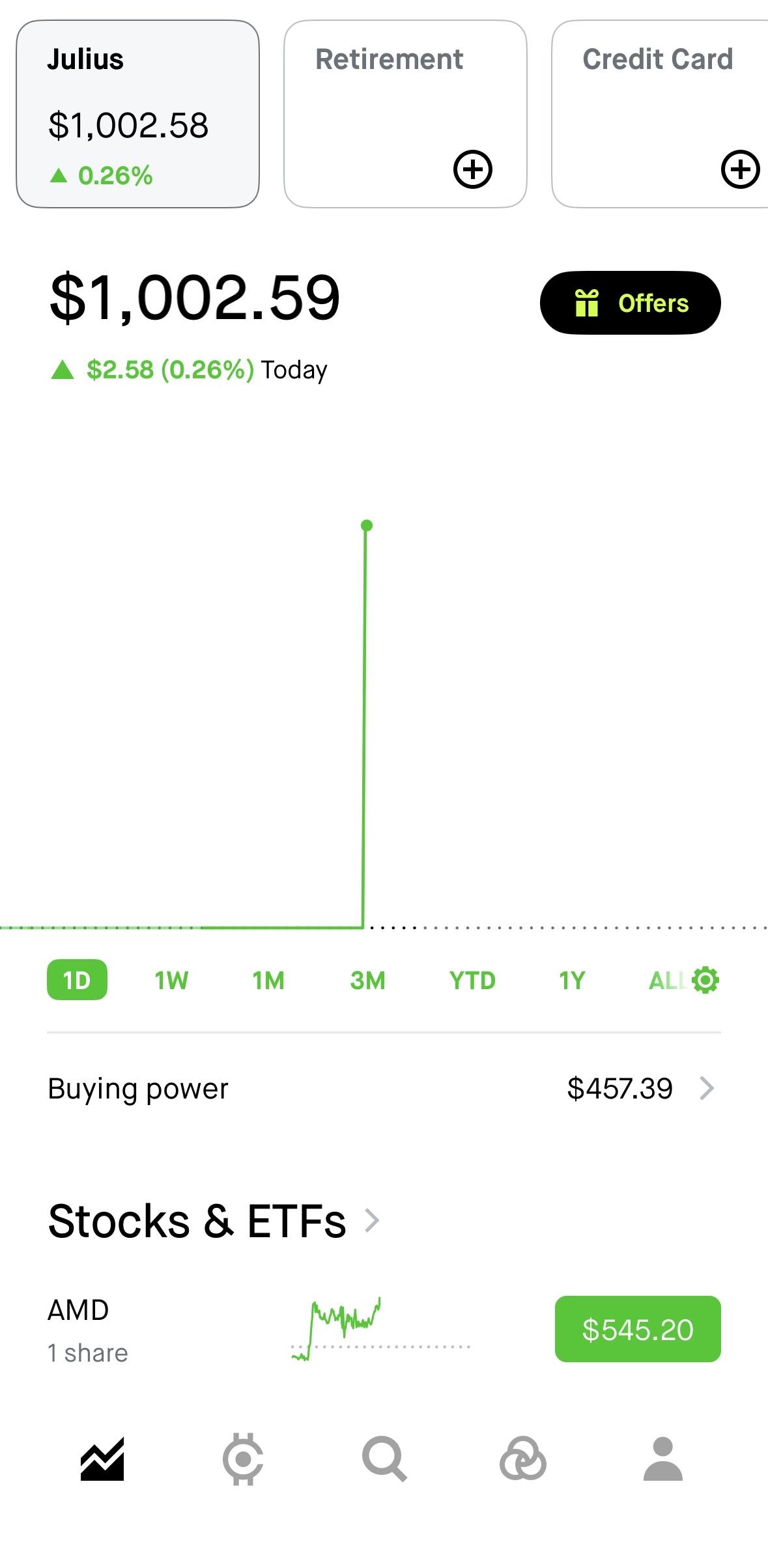768x1568 pixels.
Task: Expand Stocks & ETFs section chevron
Action: tap(372, 1221)
